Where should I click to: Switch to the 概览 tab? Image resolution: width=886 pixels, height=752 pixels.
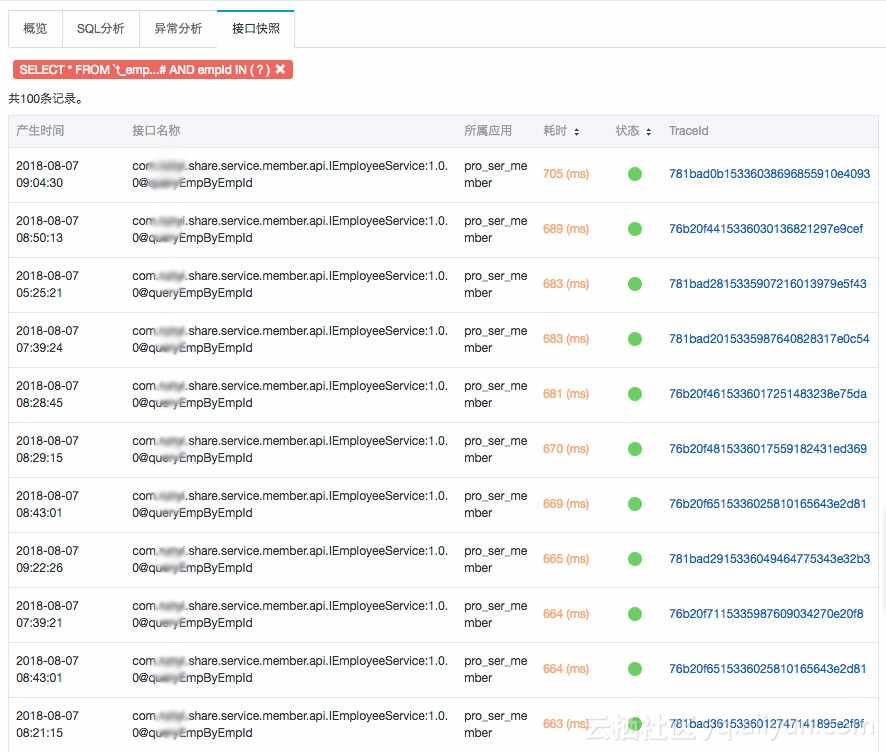pos(35,28)
